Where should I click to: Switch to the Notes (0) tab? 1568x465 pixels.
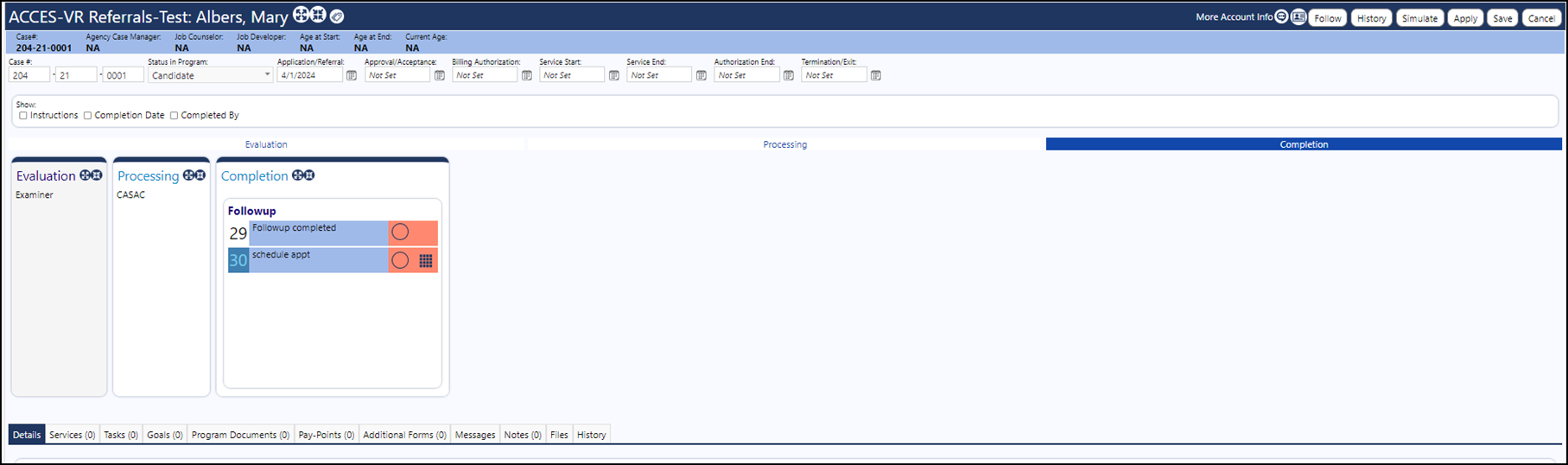click(523, 435)
